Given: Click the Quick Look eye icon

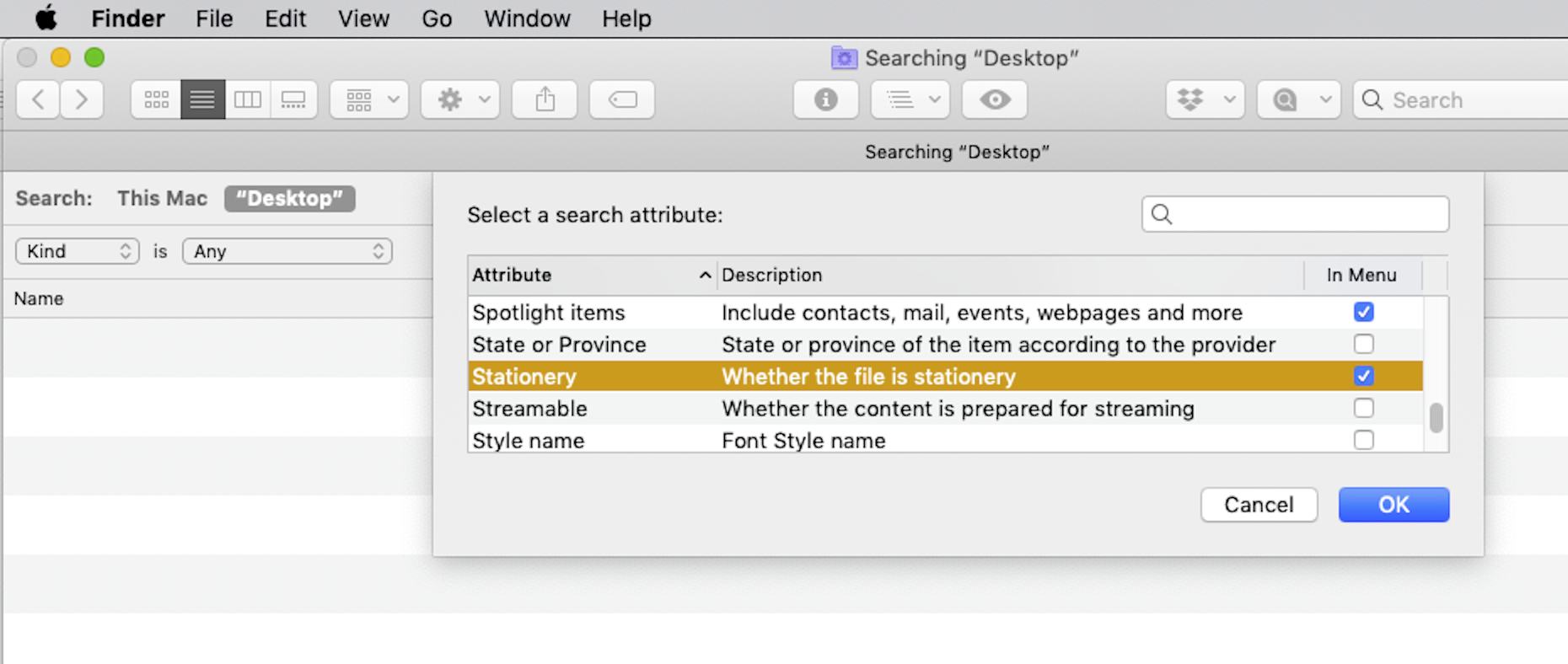Looking at the screenshot, I should (995, 100).
